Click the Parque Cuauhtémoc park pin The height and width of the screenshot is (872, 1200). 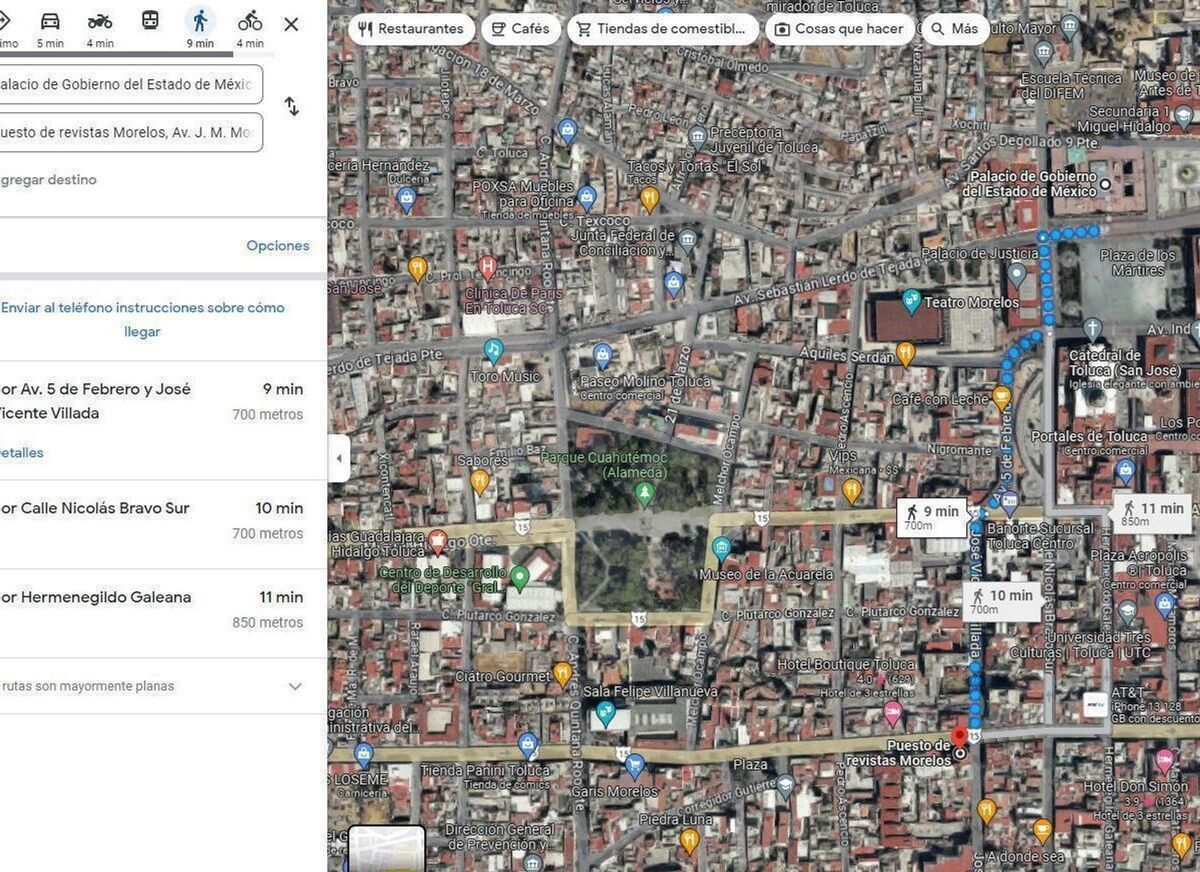point(645,493)
